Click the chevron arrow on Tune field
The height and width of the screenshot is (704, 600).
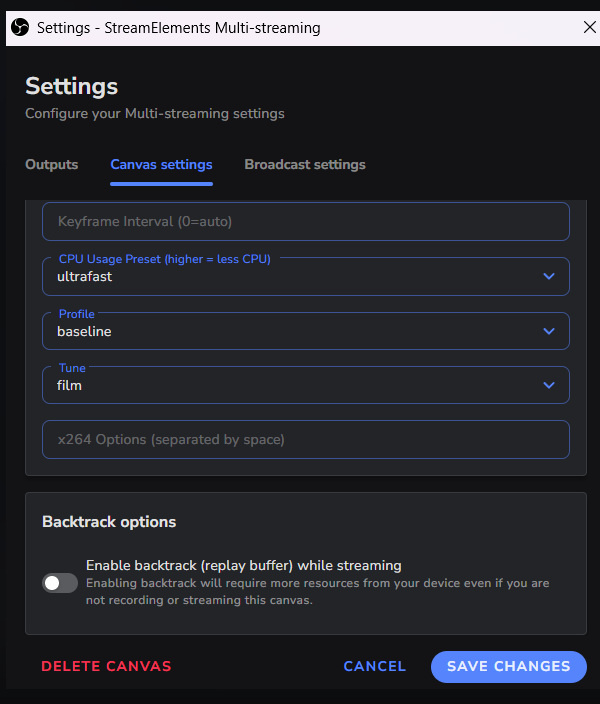(x=548, y=385)
